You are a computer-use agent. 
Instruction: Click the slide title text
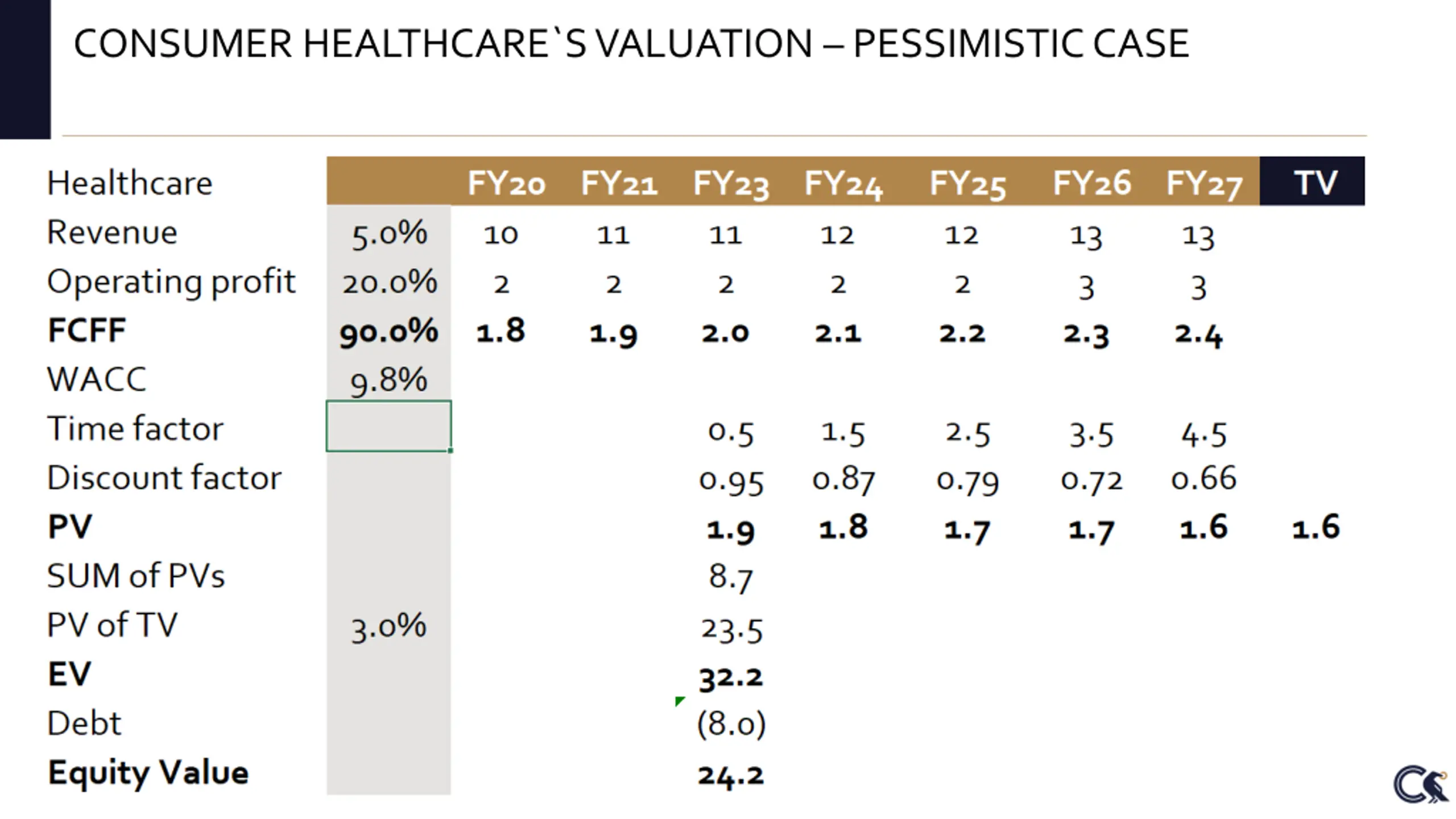point(631,43)
